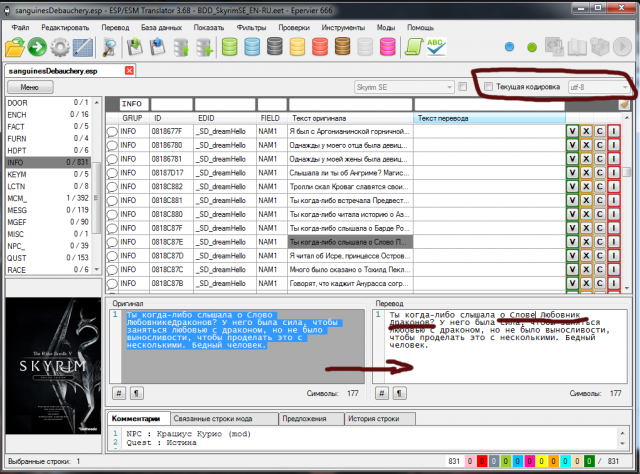640x474 pixels.
Task: Open the utf-8 encoding dropdown
Action: tap(598, 87)
